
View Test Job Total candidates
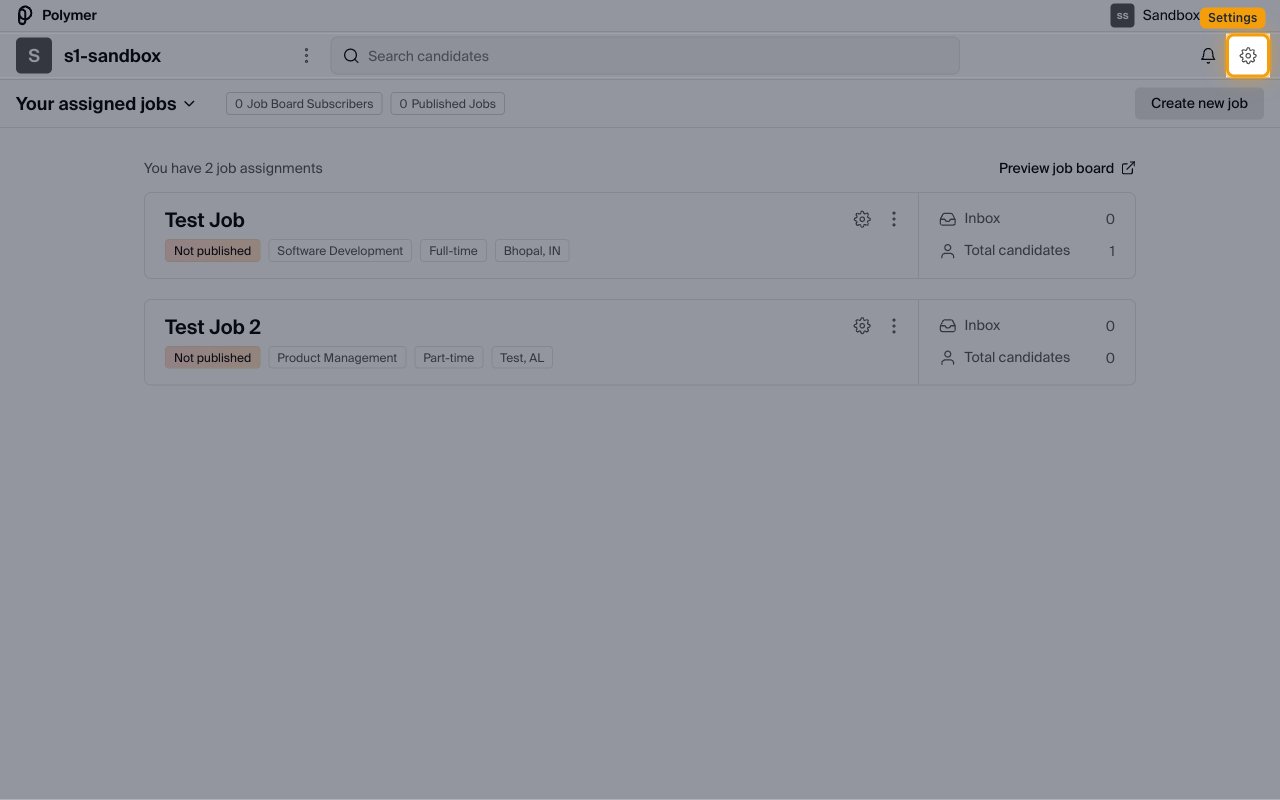[x=1027, y=251]
